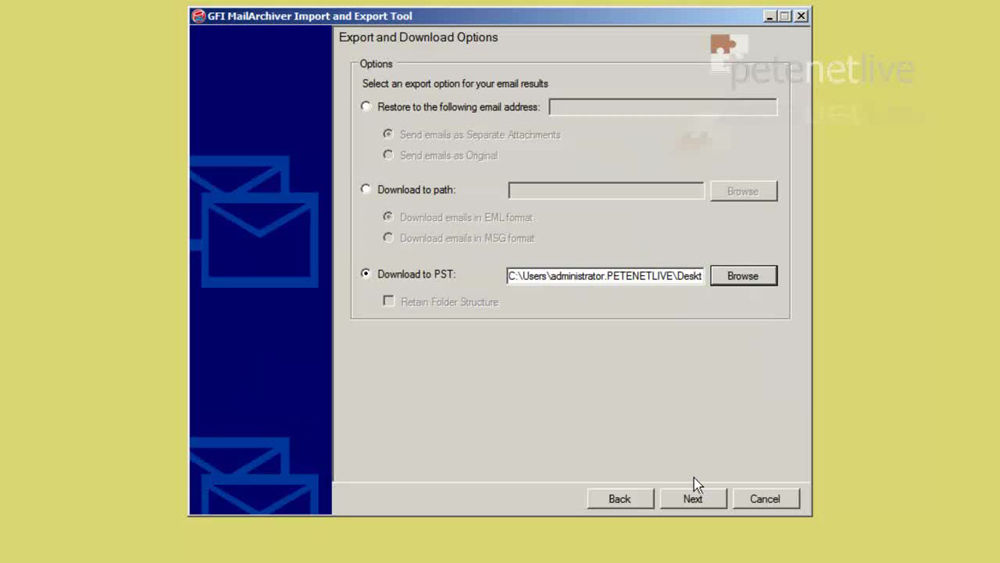Click the PST file path field
This screenshot has height=563, width=1000.
(605, 275)
